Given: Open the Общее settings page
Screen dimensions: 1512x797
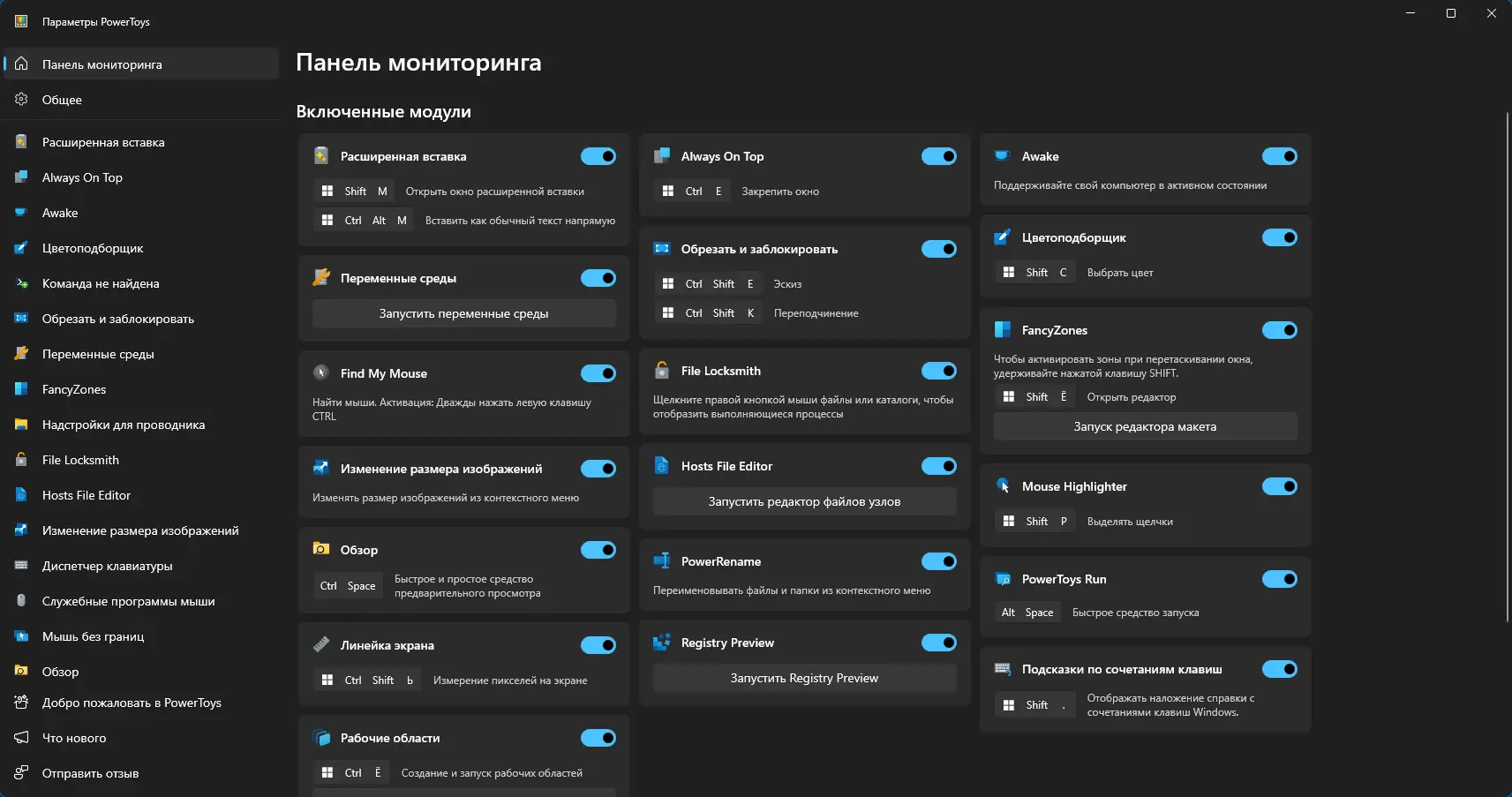Looking at the screenshot, I should (x=62, y=100).
